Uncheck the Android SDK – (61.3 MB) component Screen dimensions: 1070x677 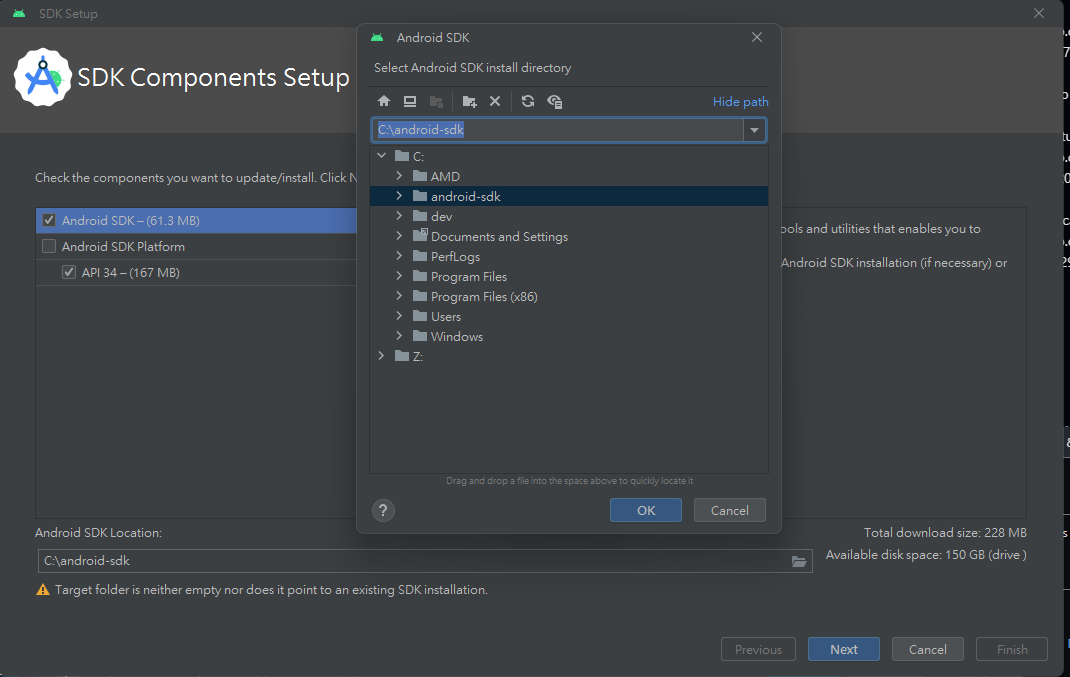49,220
